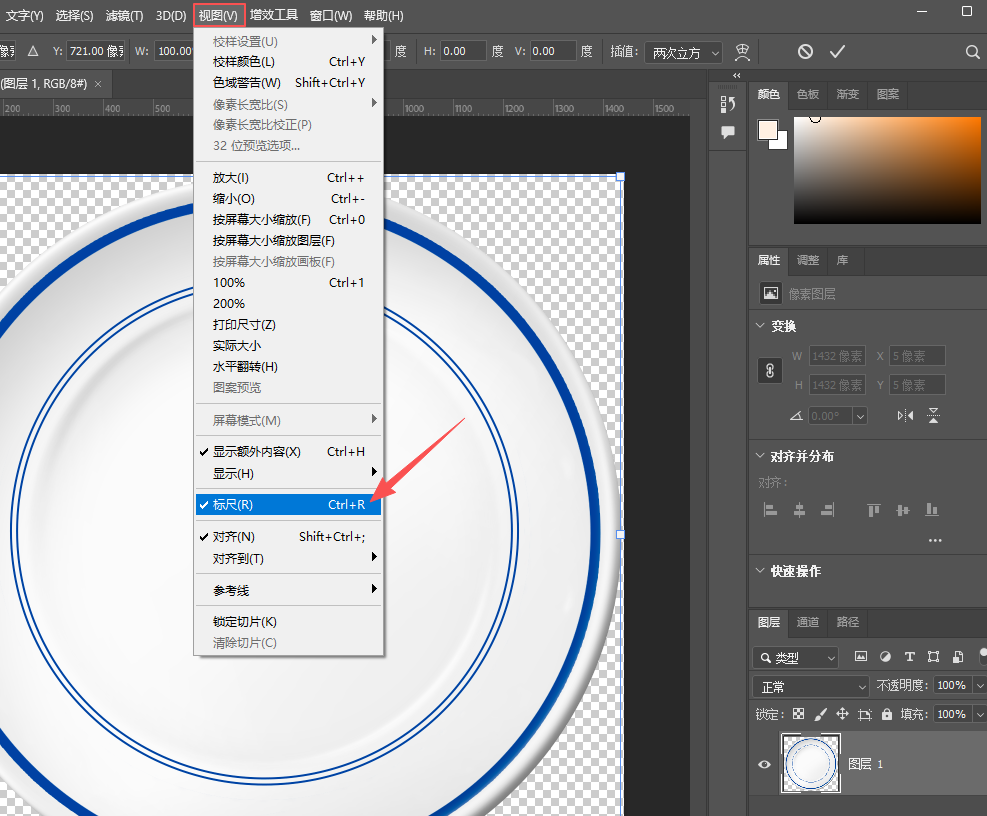The image size is (987, 816).
Task: Toggle visibility of 图层 1
Action: tap(765, 764)
